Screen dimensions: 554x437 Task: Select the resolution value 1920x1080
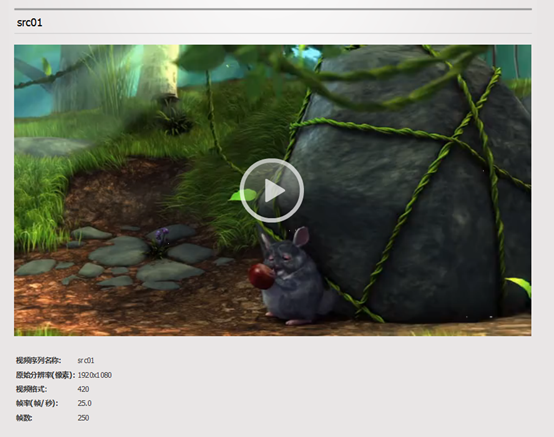coord(95,375)
